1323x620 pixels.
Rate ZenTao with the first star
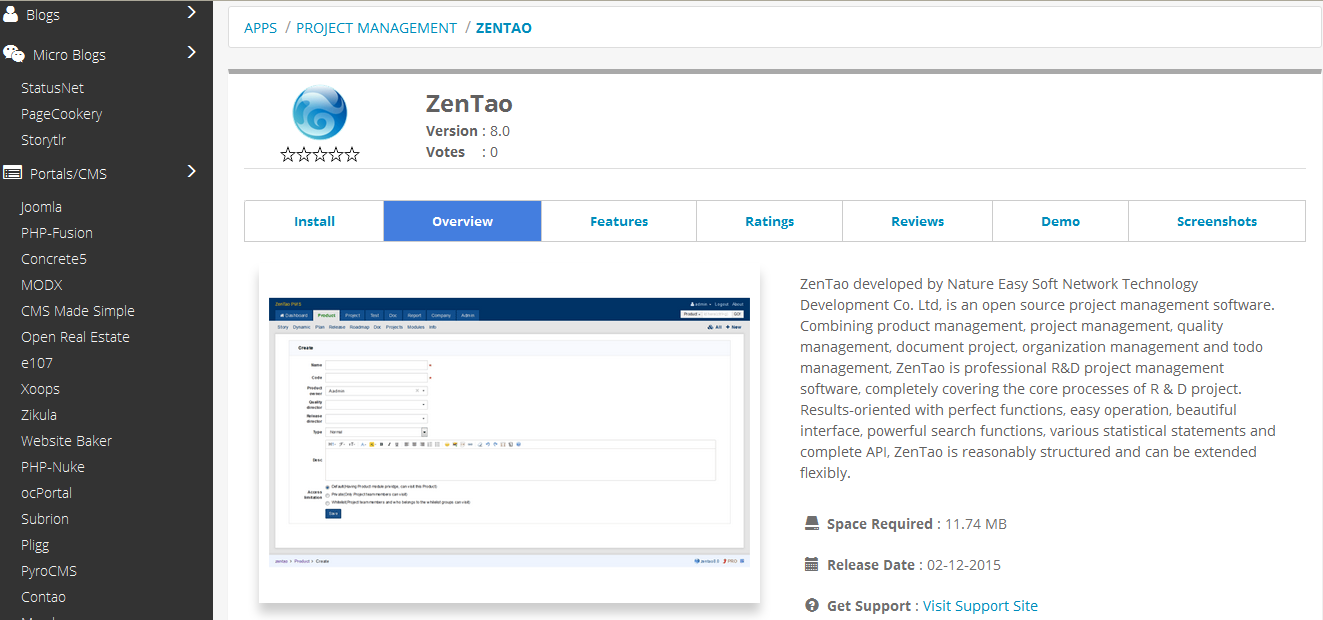[x=288, y=155]
